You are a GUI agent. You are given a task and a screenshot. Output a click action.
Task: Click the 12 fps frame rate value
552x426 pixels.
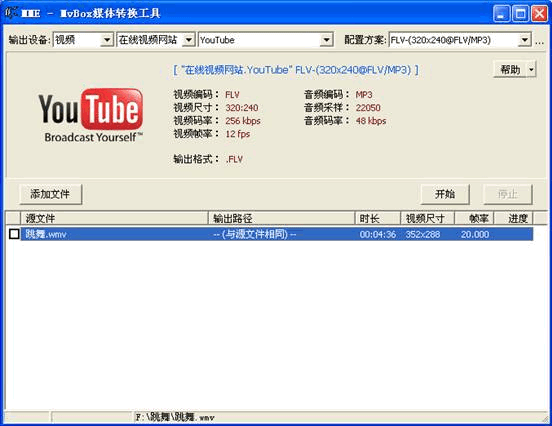click(238, 134)
